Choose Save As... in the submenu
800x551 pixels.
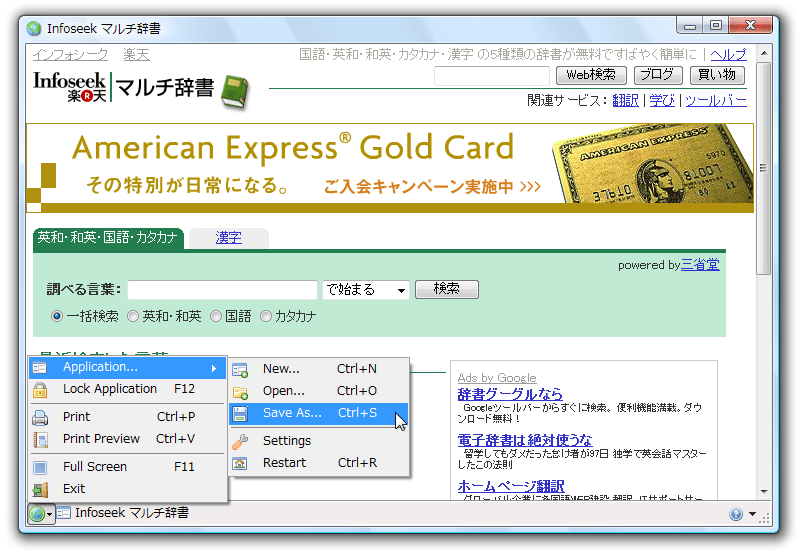[x=319, y=413]
